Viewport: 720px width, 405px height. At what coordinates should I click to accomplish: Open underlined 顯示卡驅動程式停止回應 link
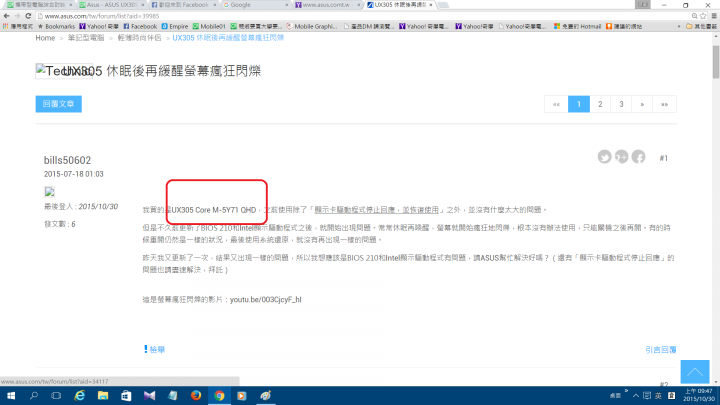376,210
